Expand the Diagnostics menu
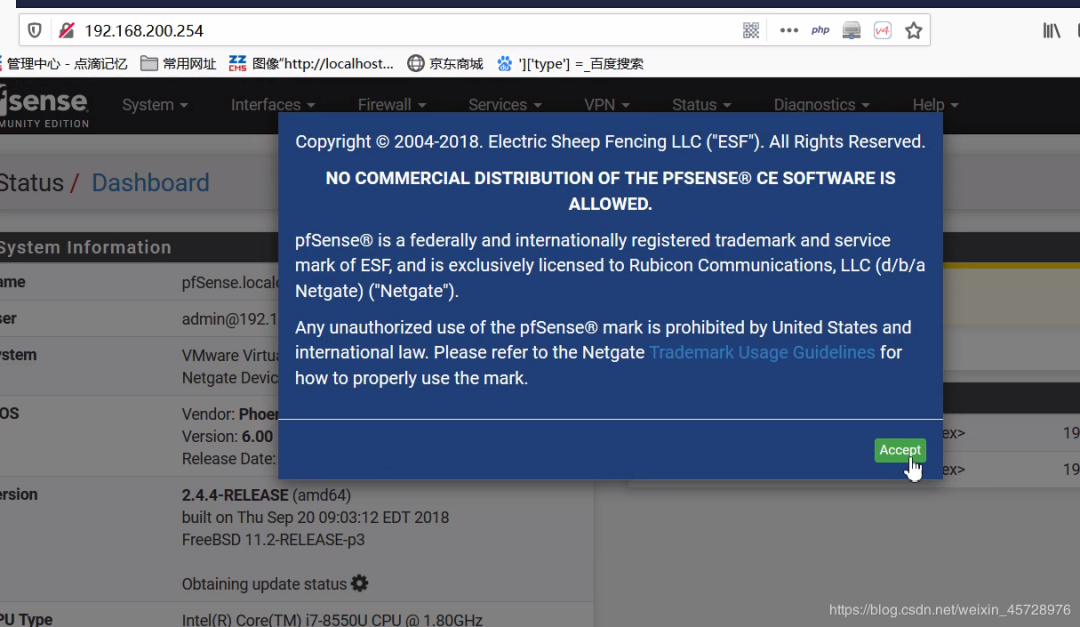This screenshot has width=1080, height=627. pyautogui.click(x=822, y=105)
